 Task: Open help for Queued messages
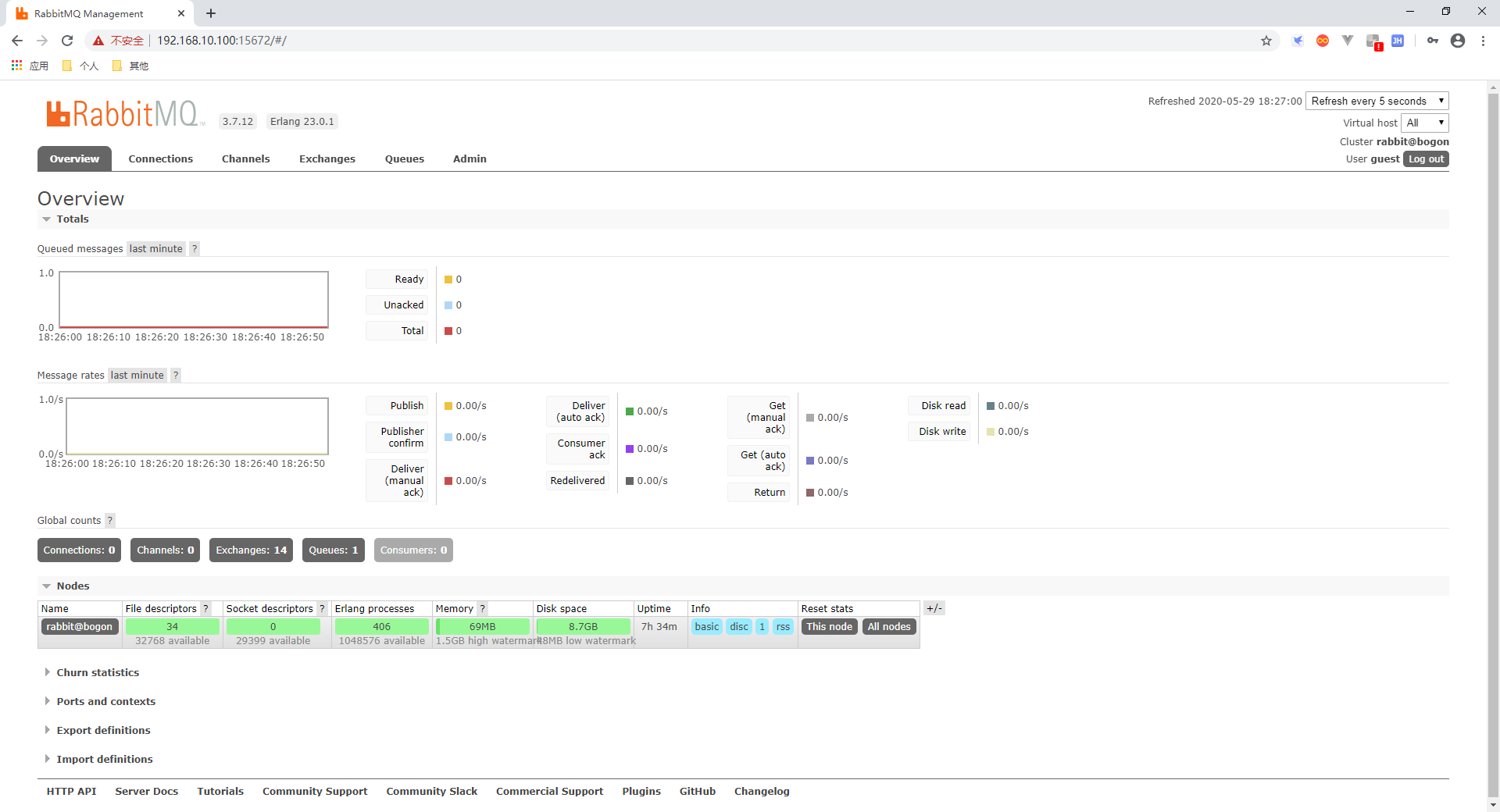click(195, 248)
